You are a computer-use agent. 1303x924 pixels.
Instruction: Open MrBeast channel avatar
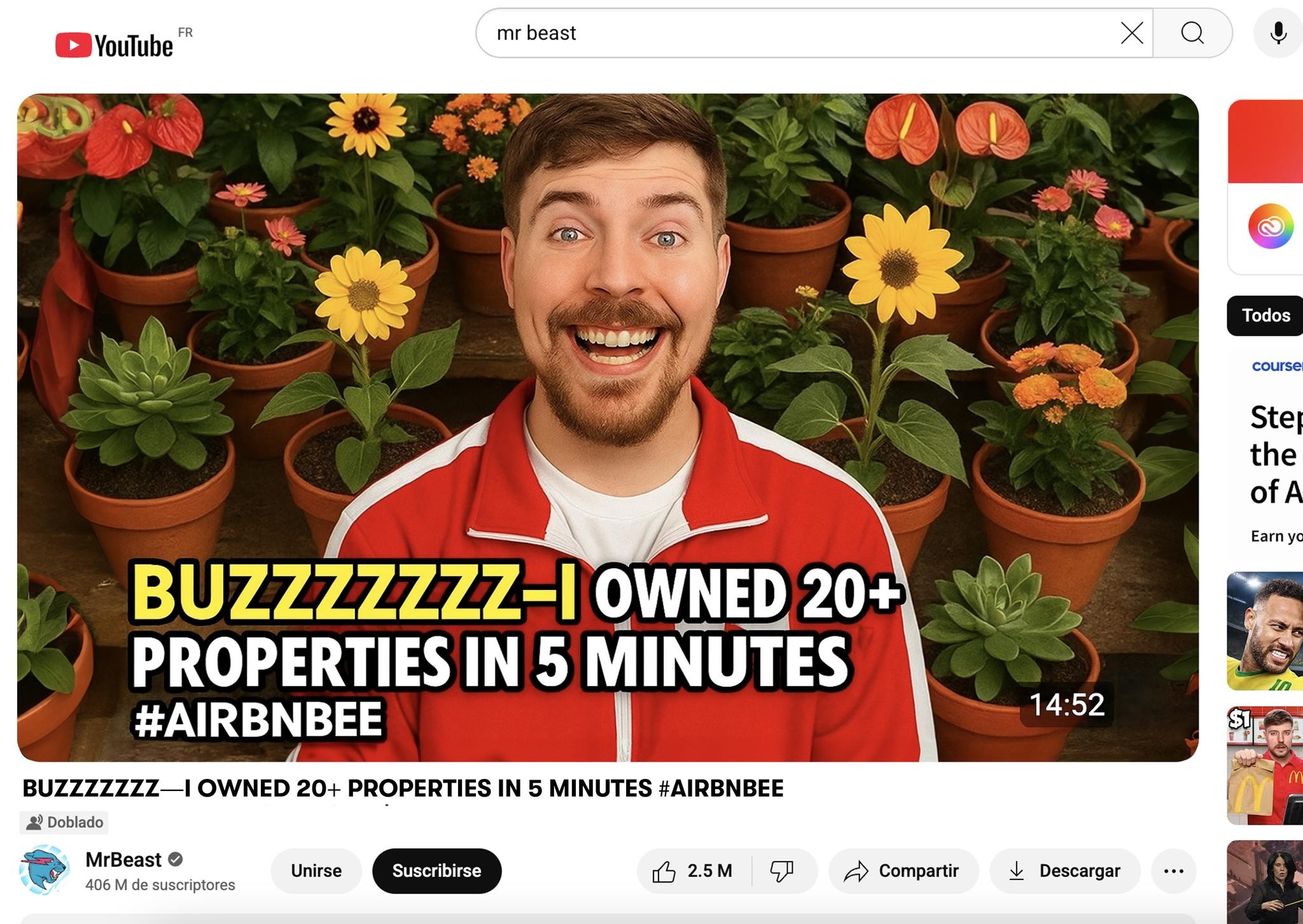tap(45, 870)
